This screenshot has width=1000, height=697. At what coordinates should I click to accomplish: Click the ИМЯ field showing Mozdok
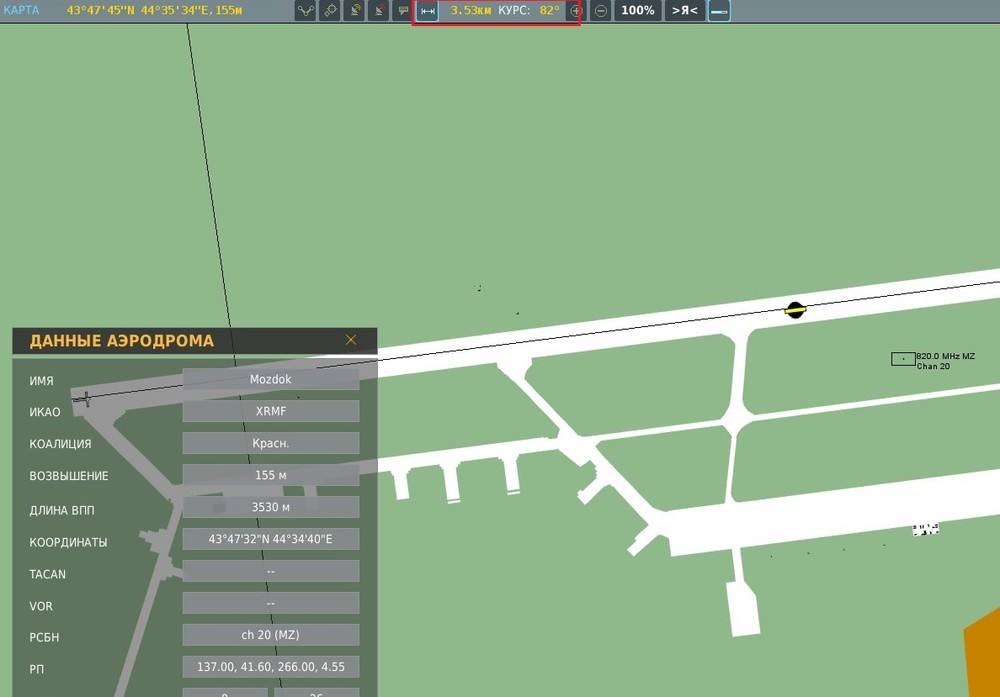270,379
